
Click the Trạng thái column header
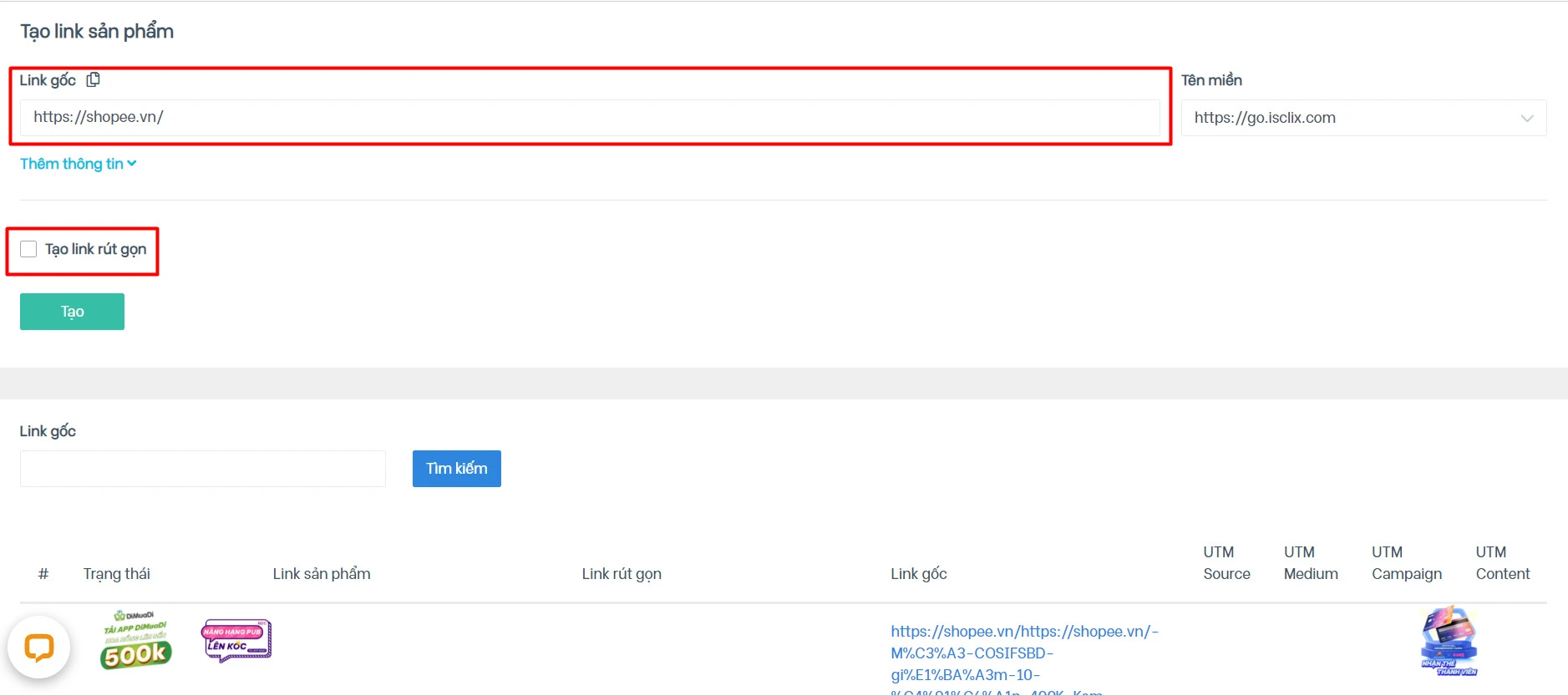[117, 574]
